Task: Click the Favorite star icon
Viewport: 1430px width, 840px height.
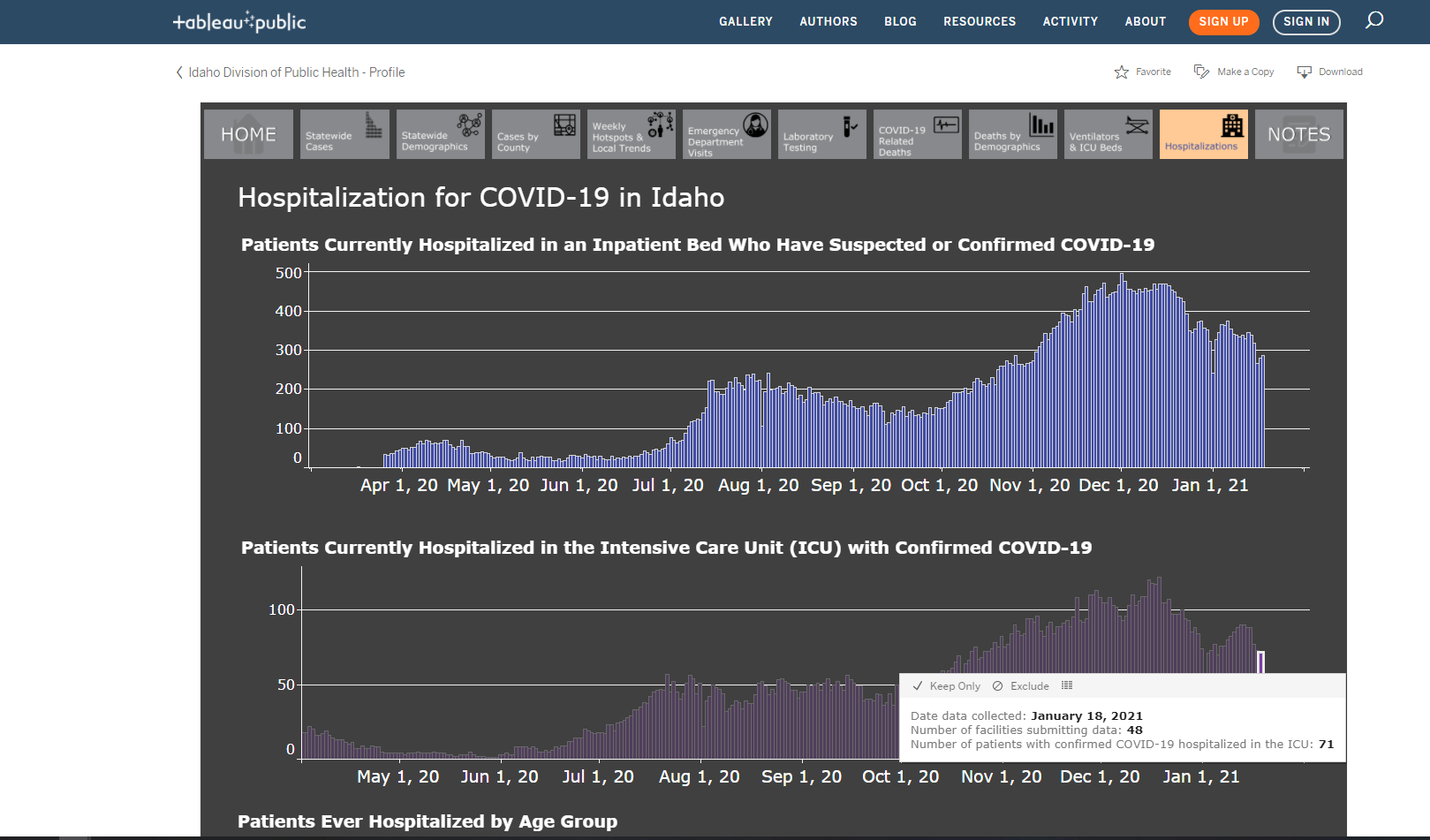Action: coord(1122,72)
